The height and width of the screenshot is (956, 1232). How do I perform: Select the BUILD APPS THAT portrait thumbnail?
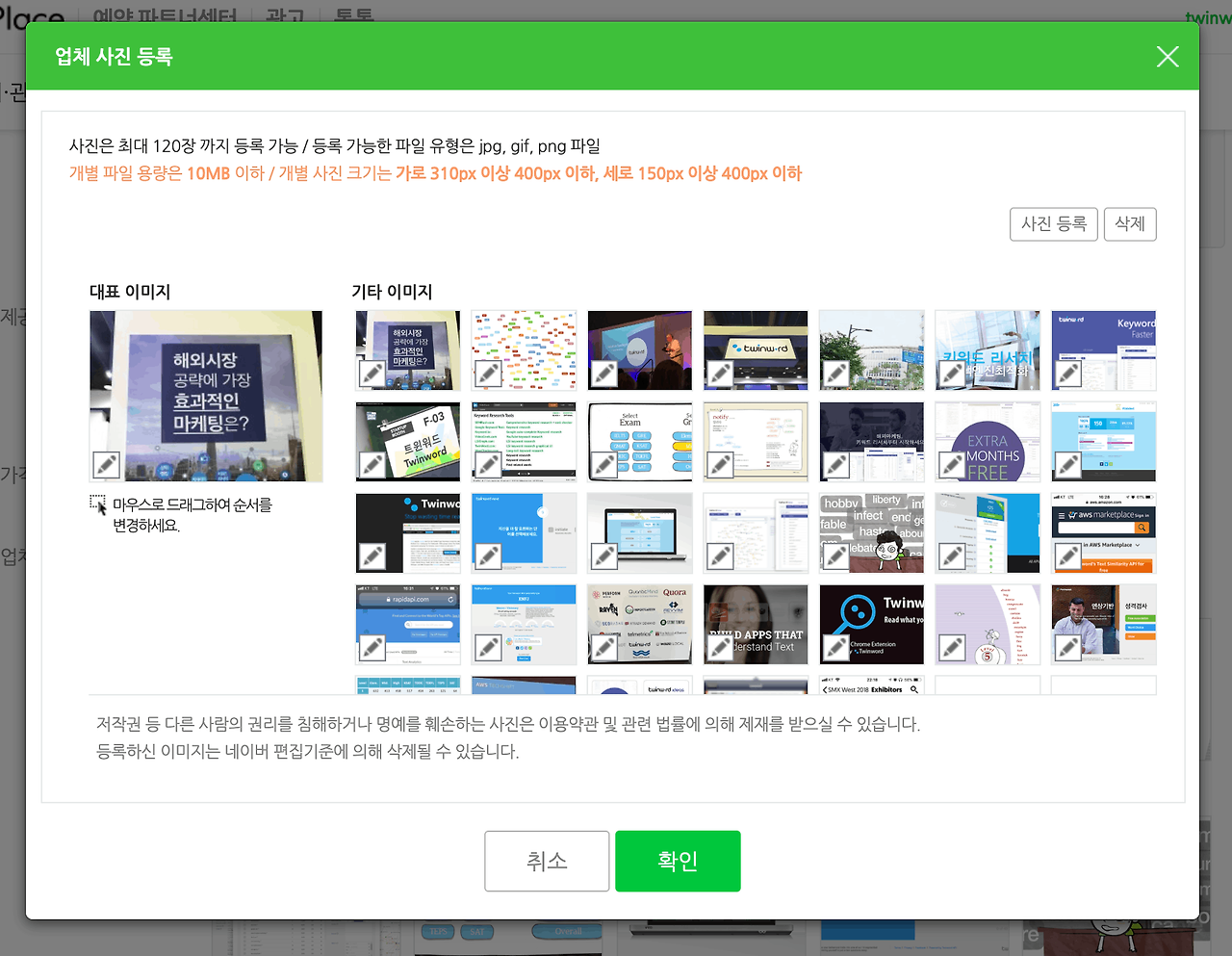point(755,624)
